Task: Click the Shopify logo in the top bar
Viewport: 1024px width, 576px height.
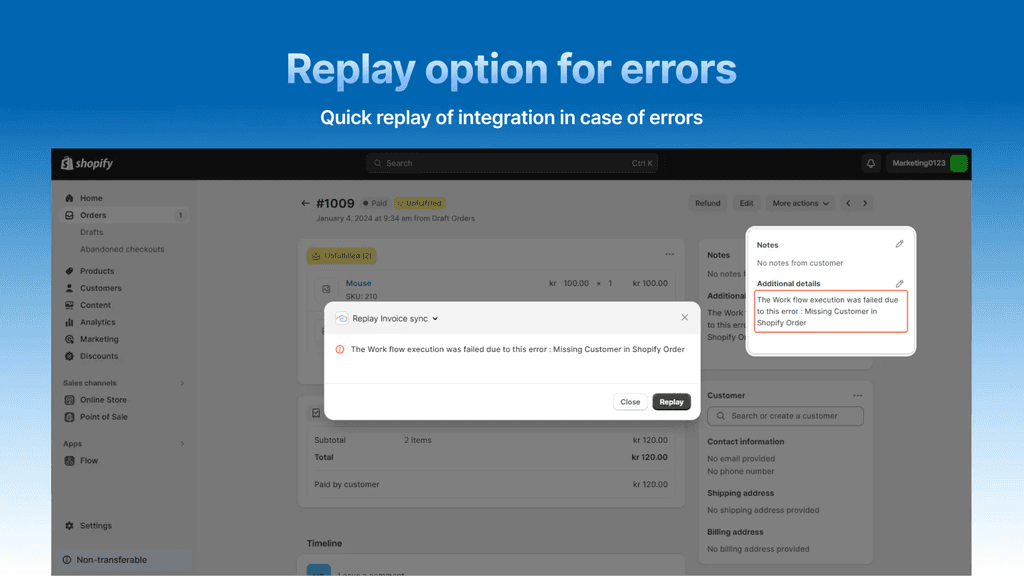Action: (85, 162)
